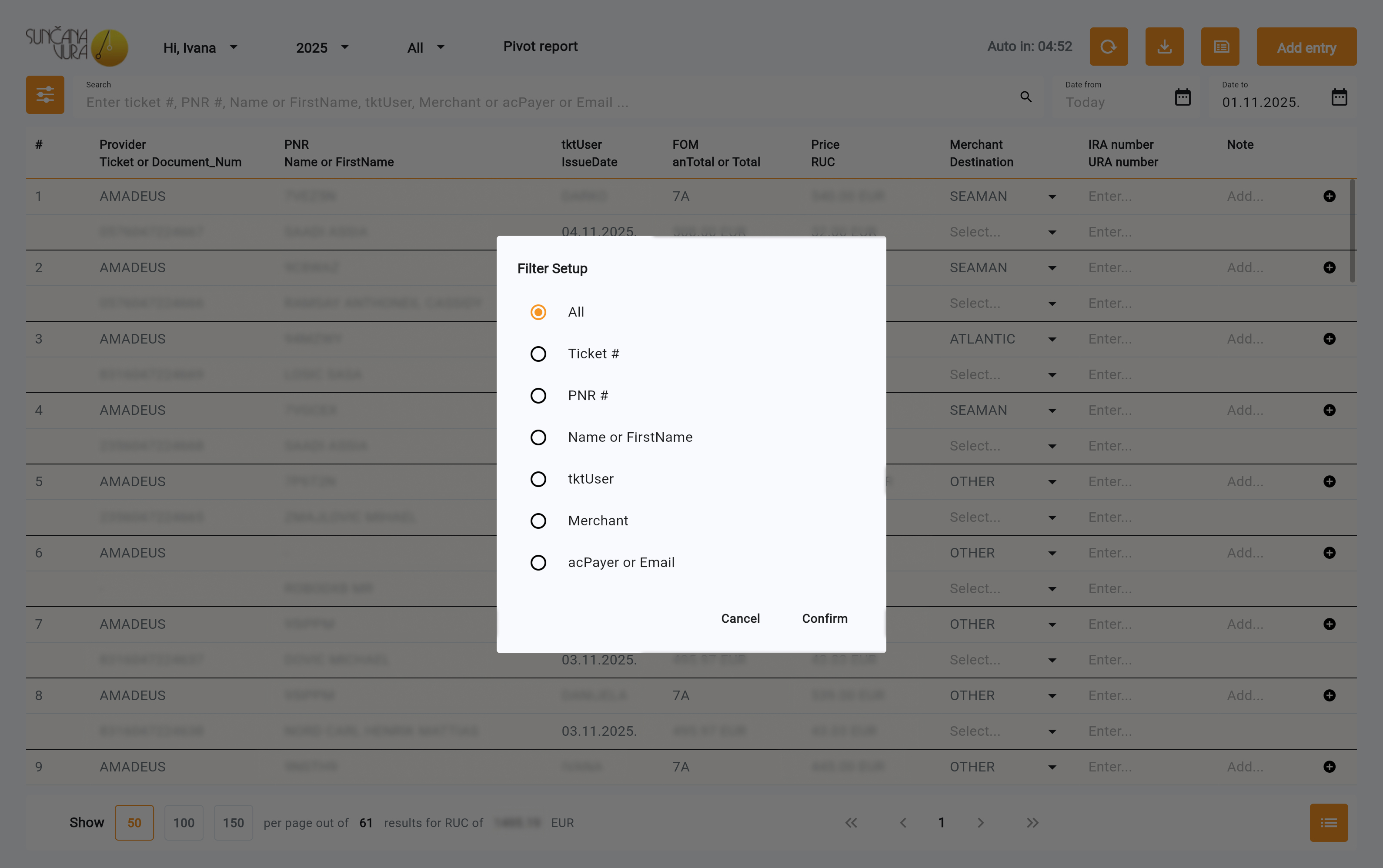The height and width of the screenshot is (868, 1383).
Task: Open the filter setup sliders icon
Action: point(45,95)
